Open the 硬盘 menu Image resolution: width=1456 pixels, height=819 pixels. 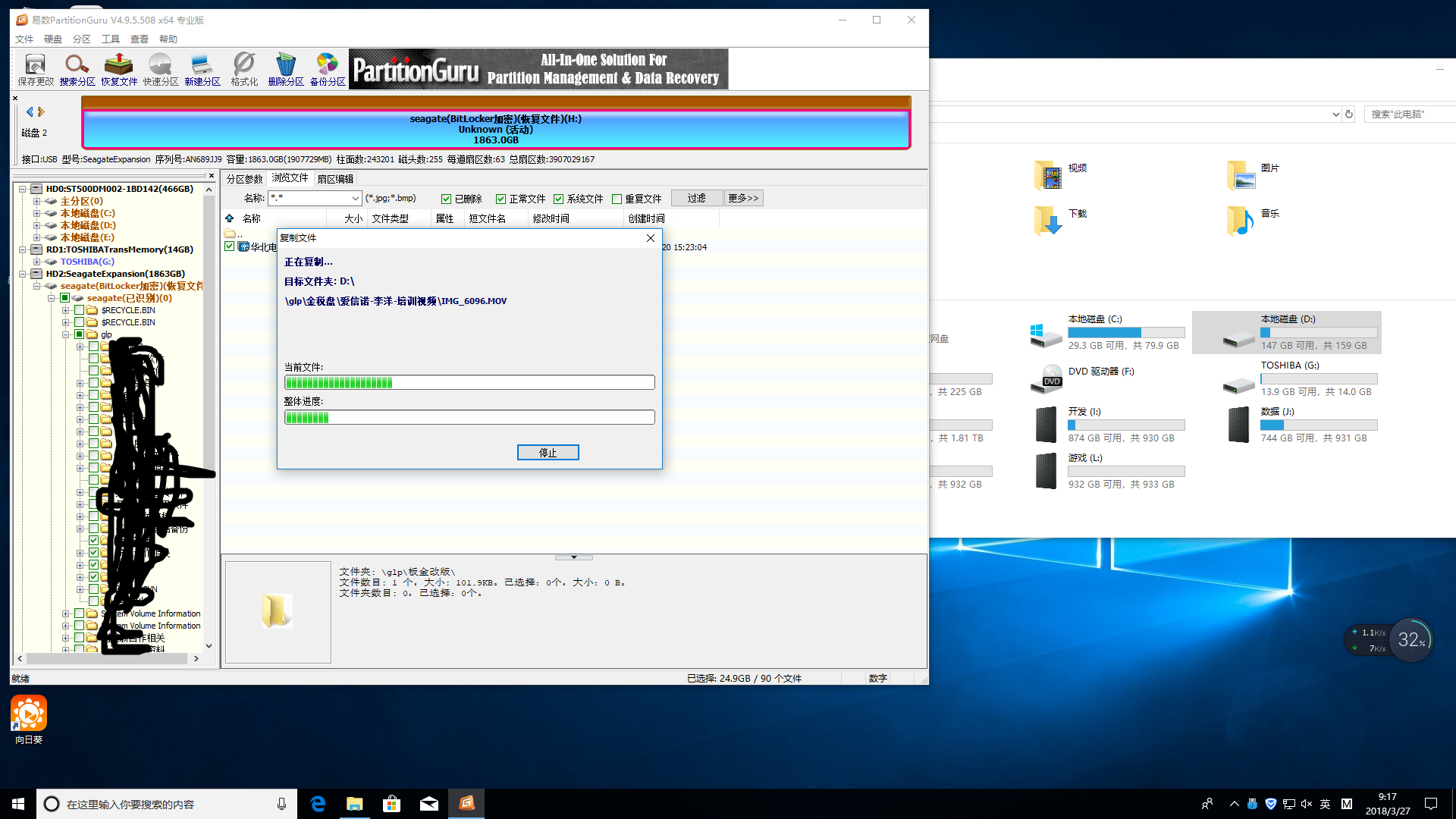pos(53,39)
